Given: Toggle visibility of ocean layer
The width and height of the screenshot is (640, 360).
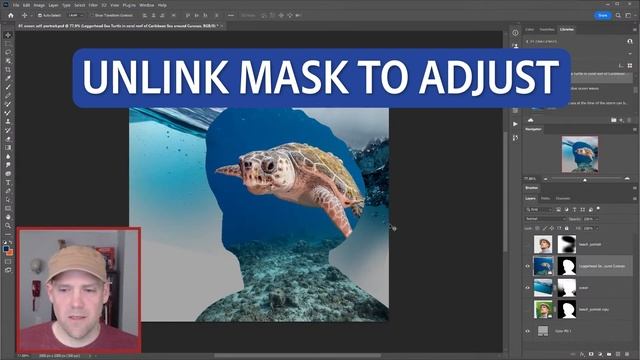Looking at the screenshot, I should tap(527, 288).
